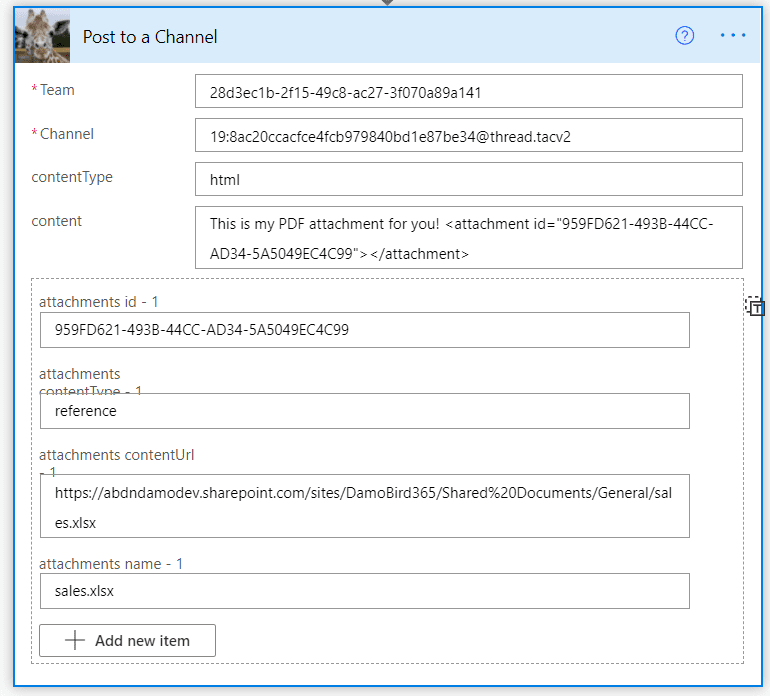This screenshot has width=770, height=696.
Task: Click the plus icon beside Add new item
Action: click(x=75, y=641)
